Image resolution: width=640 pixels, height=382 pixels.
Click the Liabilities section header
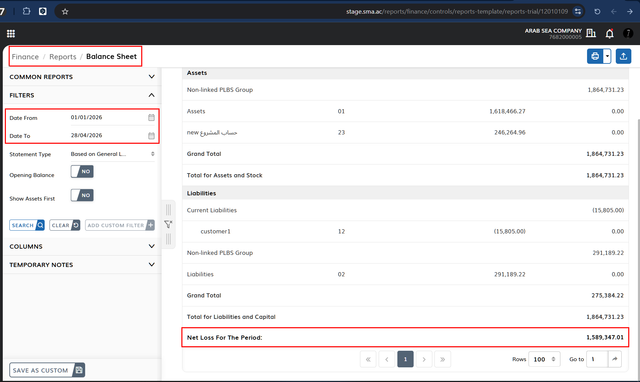click(x=405, y=193)
